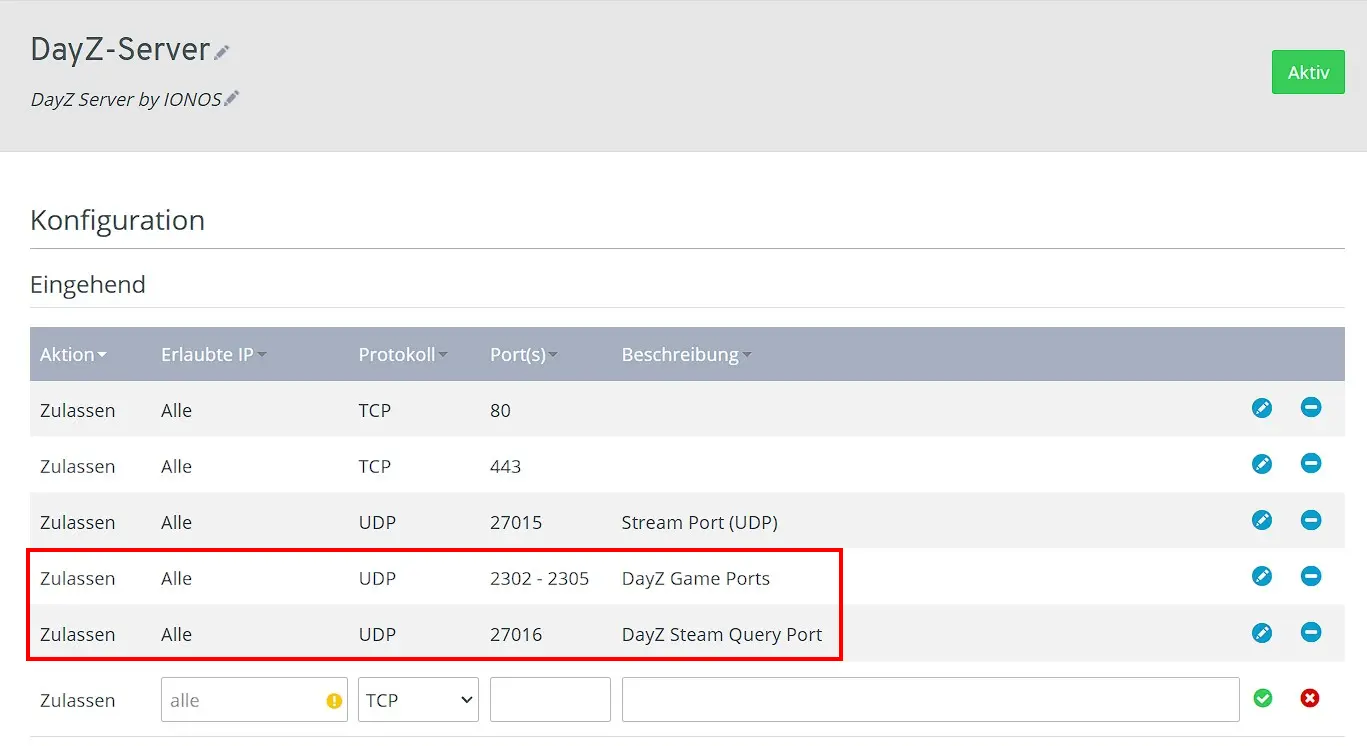Edit the Stream Port (UDP) 27015 rule
This screenshot has width=1367, height=746.
pyautogui.click(x=1262, y=520)
